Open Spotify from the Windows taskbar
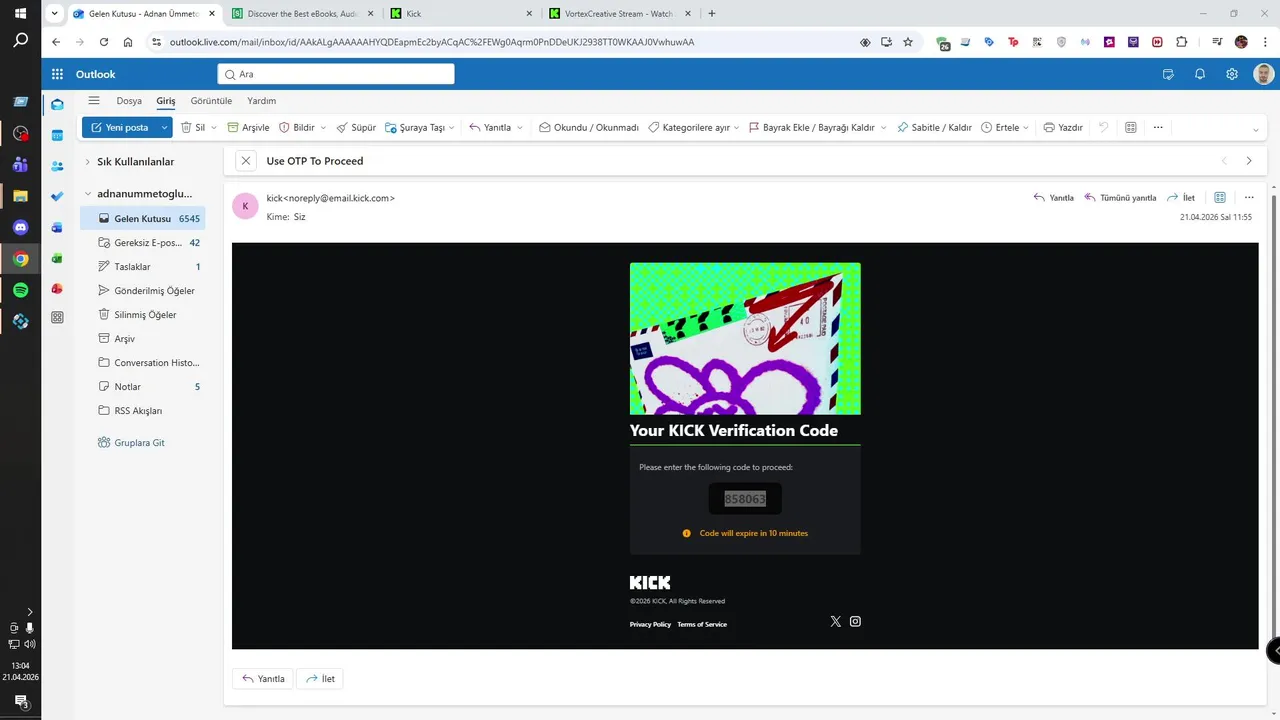The width and height of the screenshot is (1280, 720). pos(21,290)
